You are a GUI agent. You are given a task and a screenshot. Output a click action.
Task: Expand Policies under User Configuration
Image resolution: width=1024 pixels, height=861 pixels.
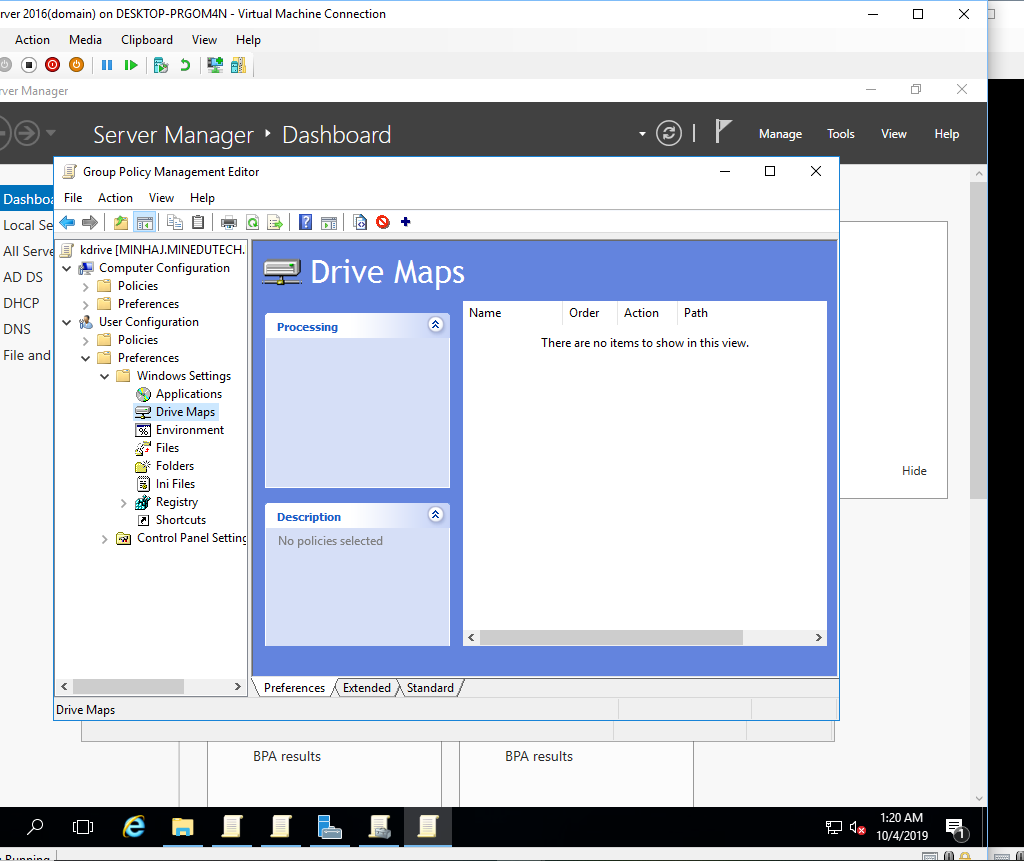pos(86,340)
